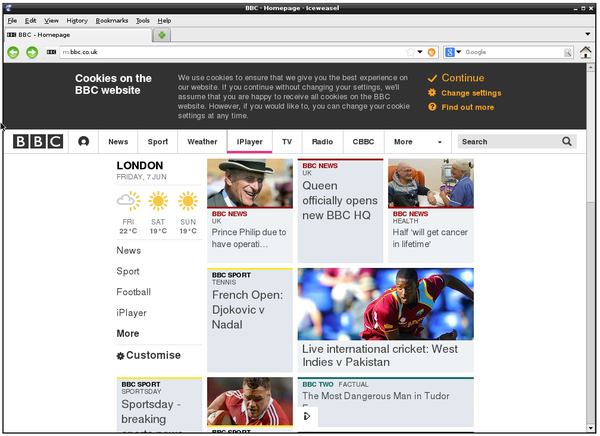Go to the browser home page icon
This screenshot has width=600, height=436.
[585, 52]
